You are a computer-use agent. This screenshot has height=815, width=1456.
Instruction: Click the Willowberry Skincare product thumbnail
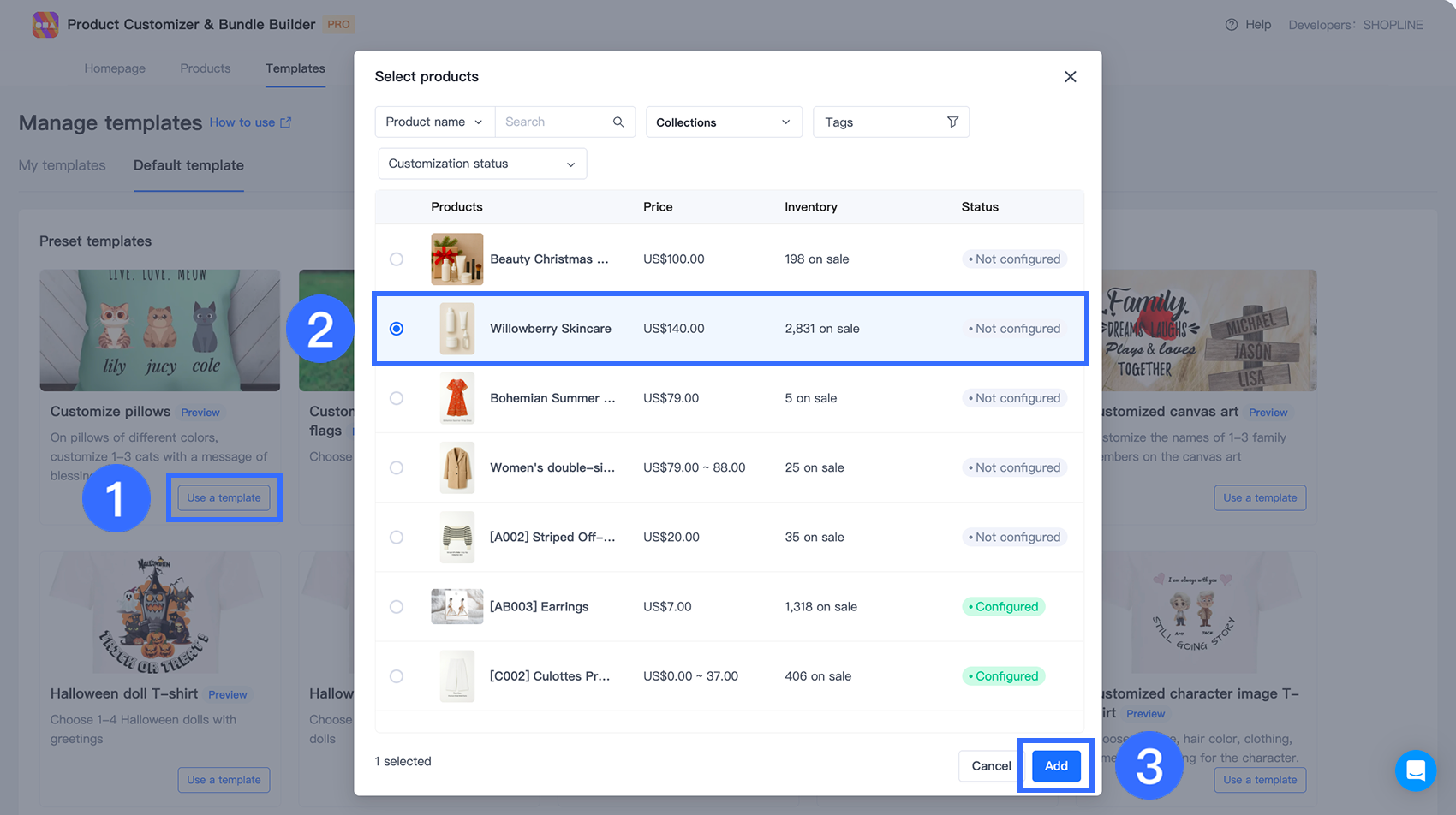pos(456,328)
